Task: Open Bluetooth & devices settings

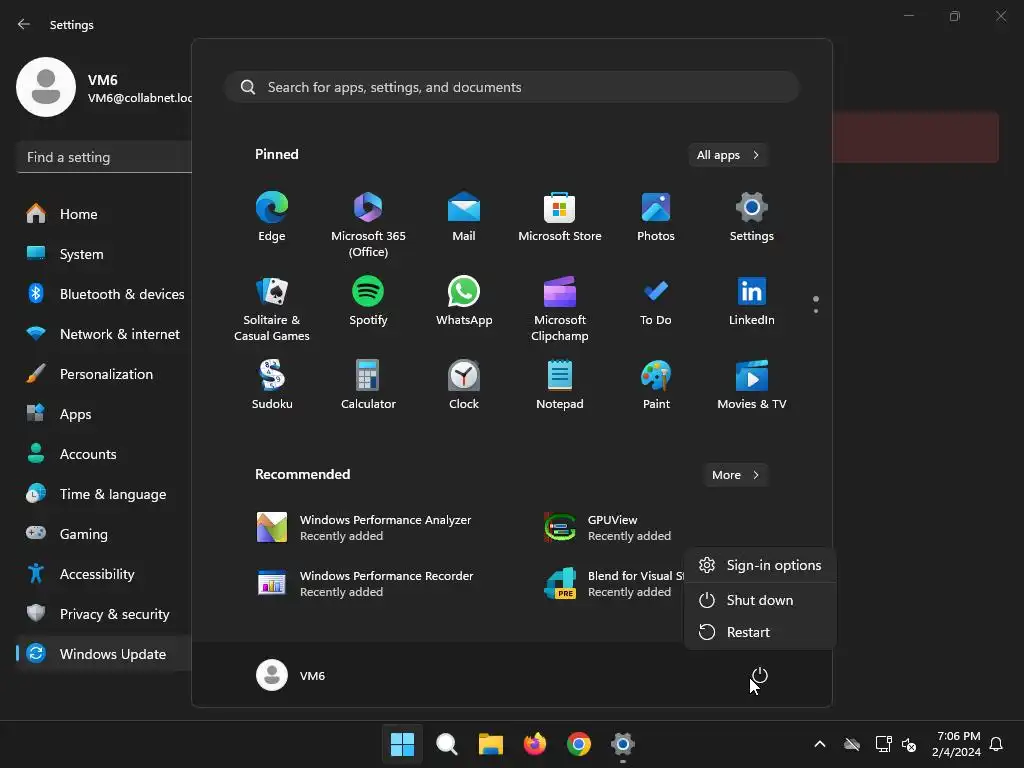Action: click(x=104, y=294)
